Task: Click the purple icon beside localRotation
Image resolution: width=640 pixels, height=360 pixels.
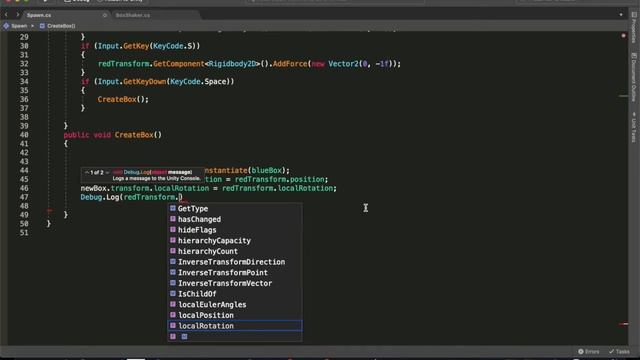Action: coord(173,325)
